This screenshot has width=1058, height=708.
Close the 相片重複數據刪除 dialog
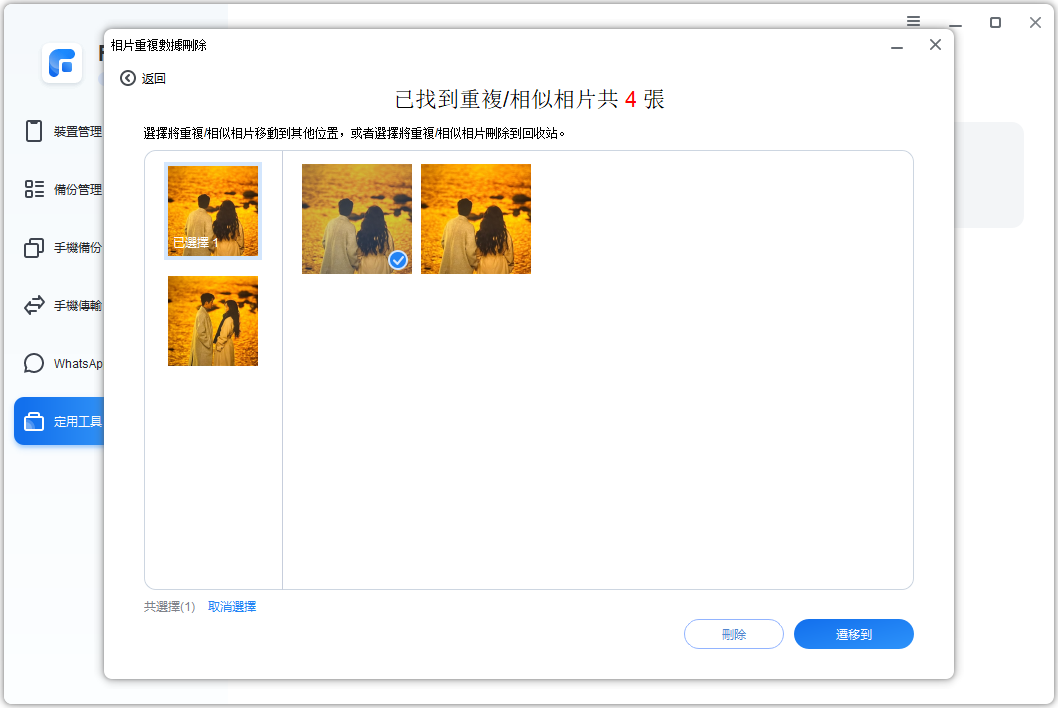pos(935,45)
